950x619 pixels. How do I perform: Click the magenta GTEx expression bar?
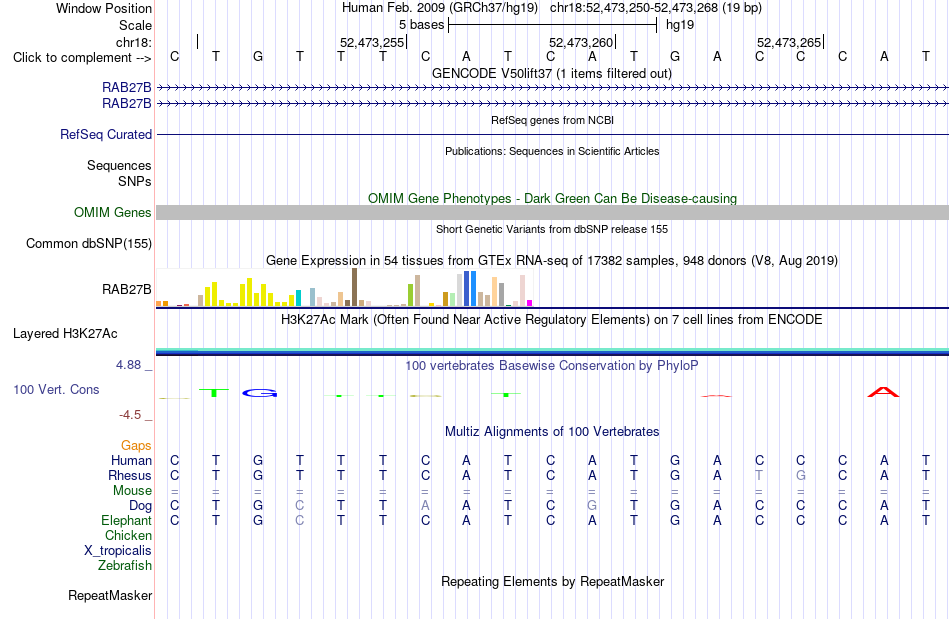pyautogui.click(x=530, y=303)
